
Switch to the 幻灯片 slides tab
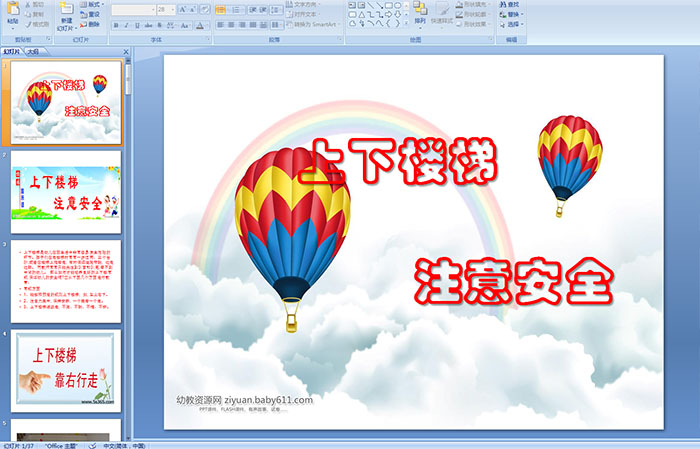12,52
